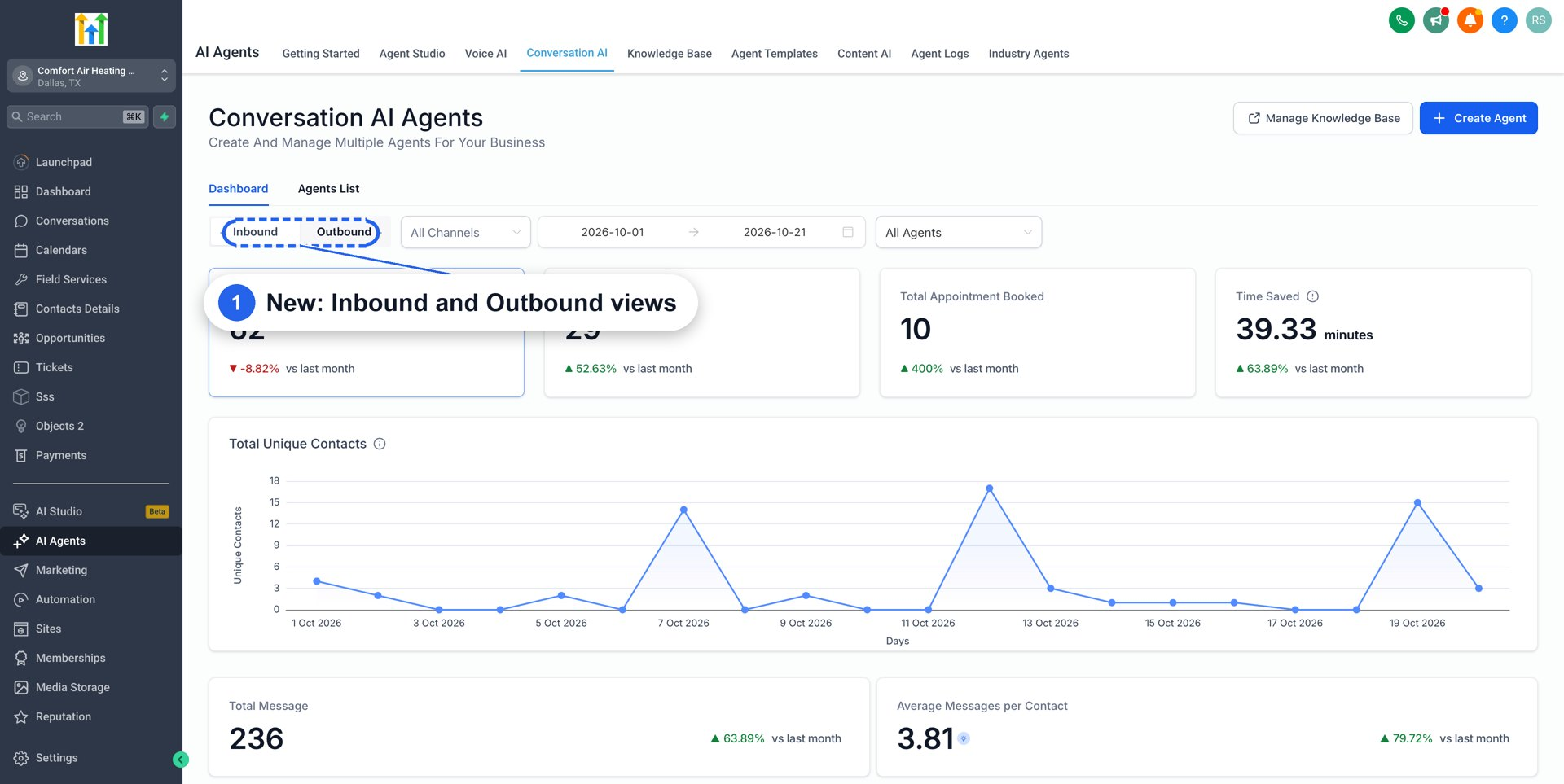1564x784 pixels.
Task: Click the start date 2026-10-01 field
Action: tap(613, 232)
